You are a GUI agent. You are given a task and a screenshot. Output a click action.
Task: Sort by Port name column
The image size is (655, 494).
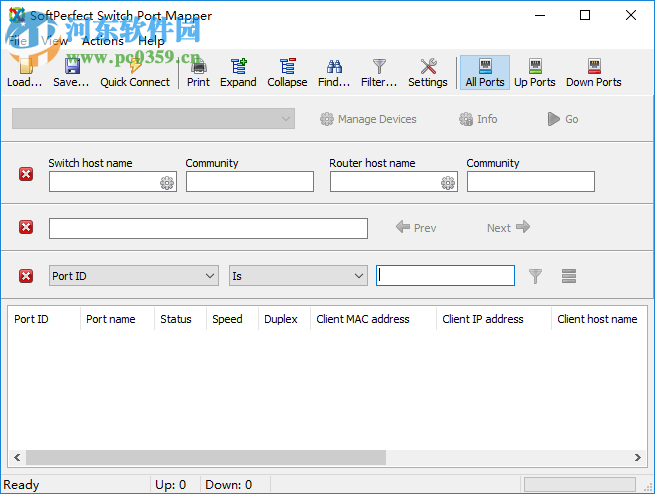coord(117,319)
